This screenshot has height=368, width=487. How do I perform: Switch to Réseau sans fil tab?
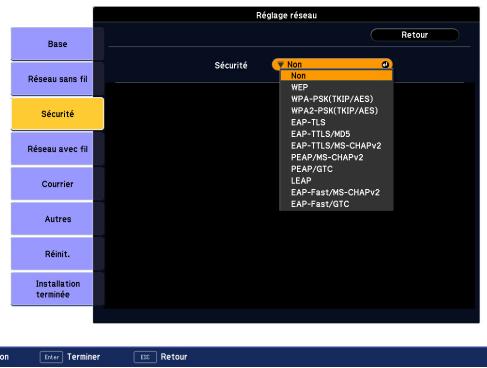pos(52,79)
